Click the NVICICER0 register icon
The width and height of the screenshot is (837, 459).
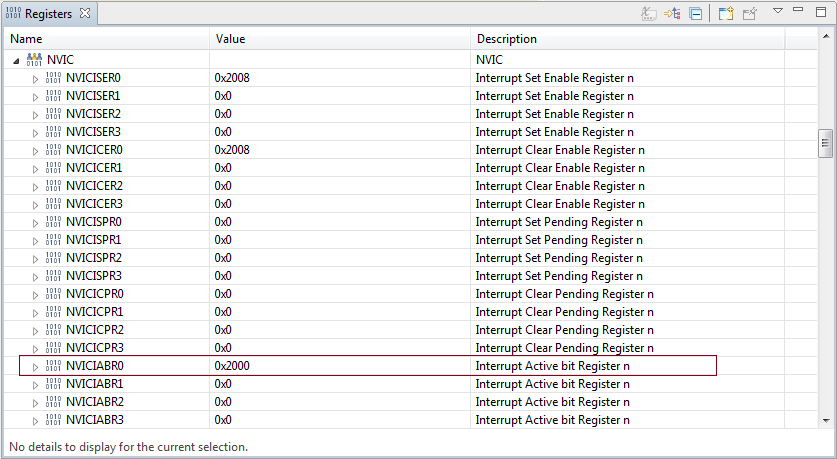53,150
